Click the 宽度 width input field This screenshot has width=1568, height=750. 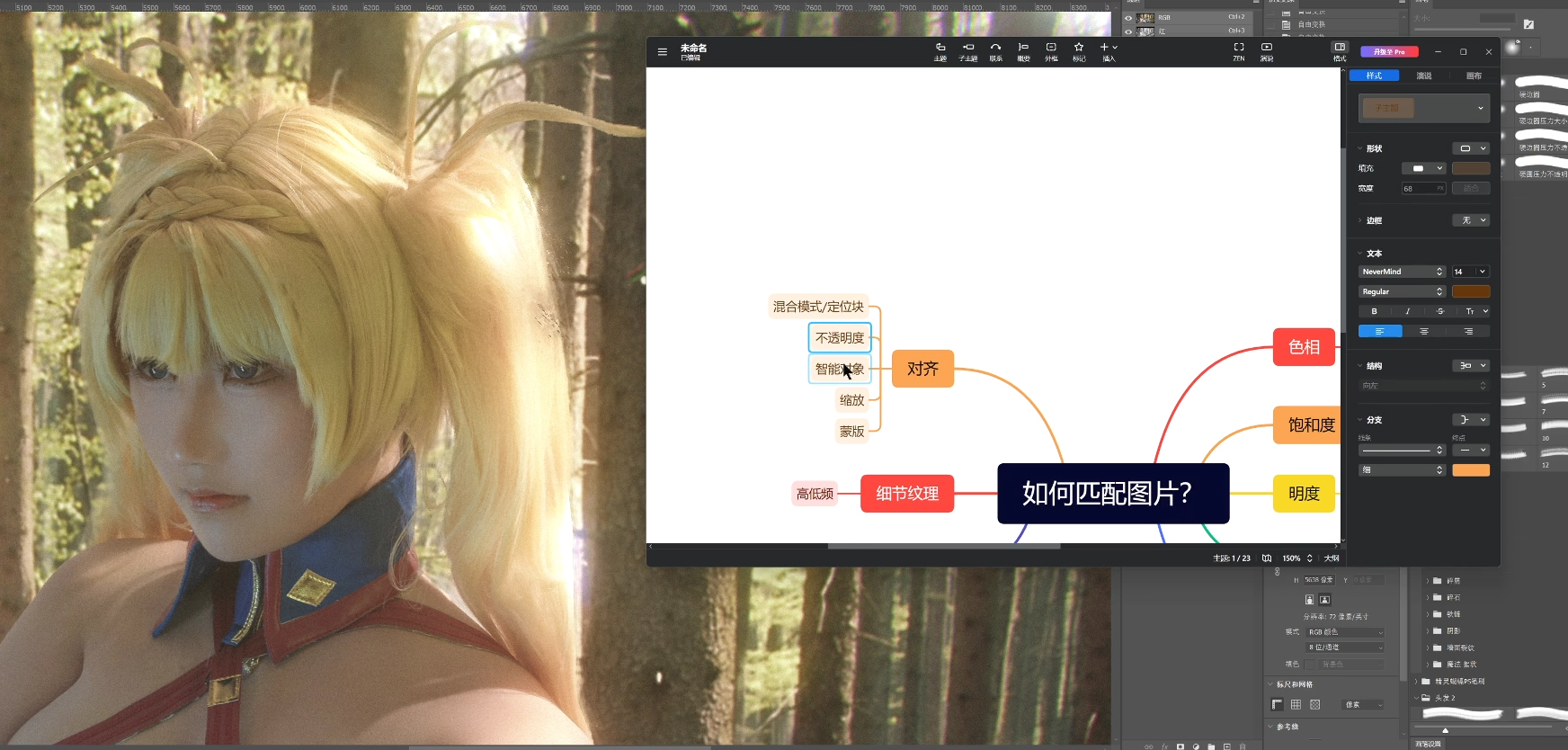(1423, 188)
